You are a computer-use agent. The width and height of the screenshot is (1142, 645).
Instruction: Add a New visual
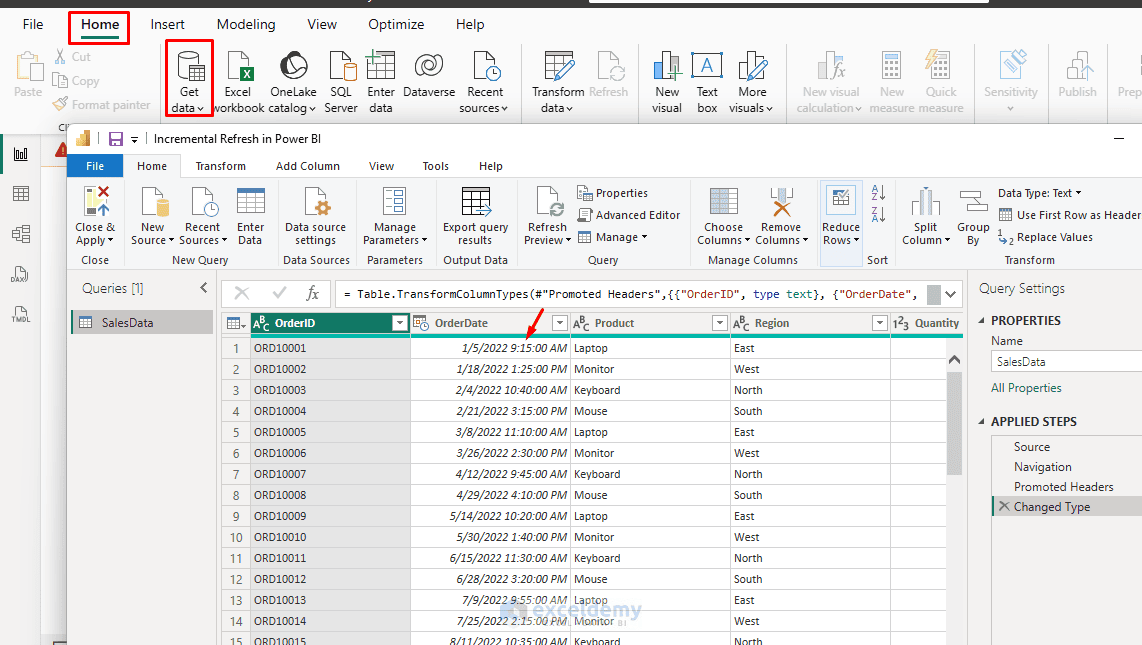(x=666, y=82)
